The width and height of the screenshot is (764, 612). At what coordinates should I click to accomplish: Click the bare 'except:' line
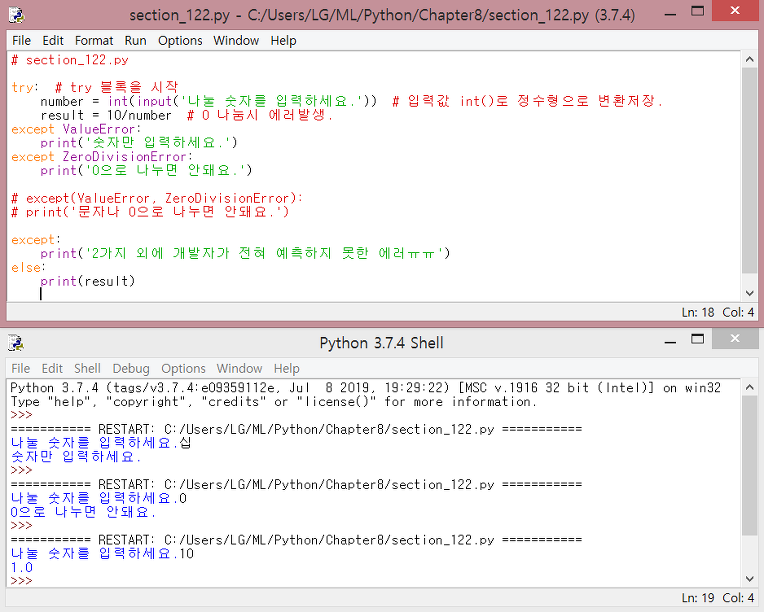tap(36, 240)
